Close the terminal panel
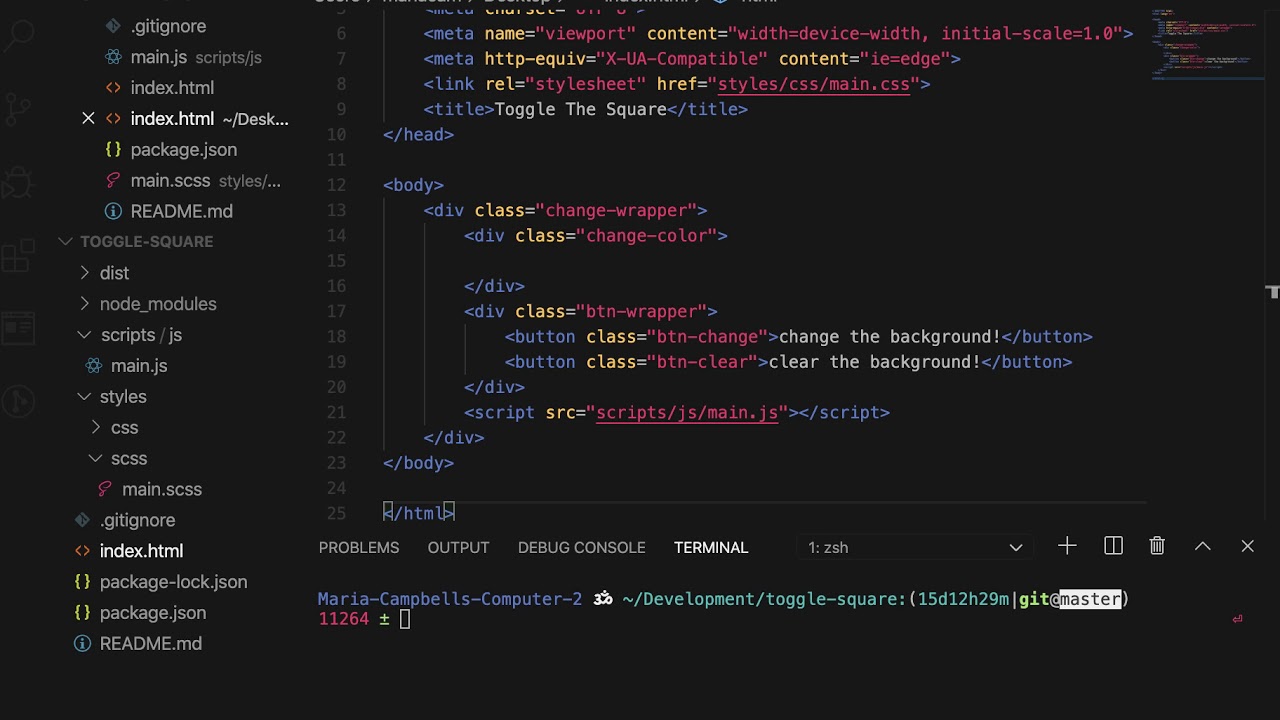The image size is (1280, 720). click(x=1247, y=546)
